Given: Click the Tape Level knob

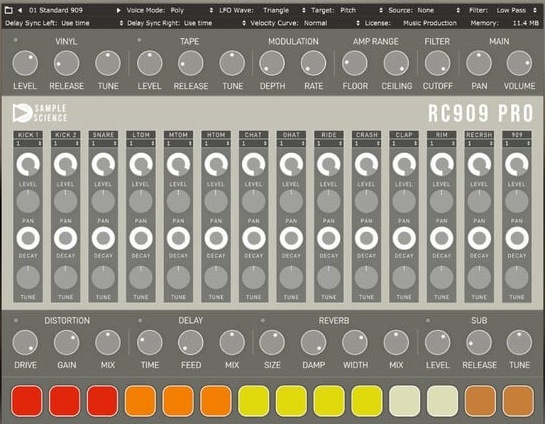Looking at the screenshot, I should (149, 63).
